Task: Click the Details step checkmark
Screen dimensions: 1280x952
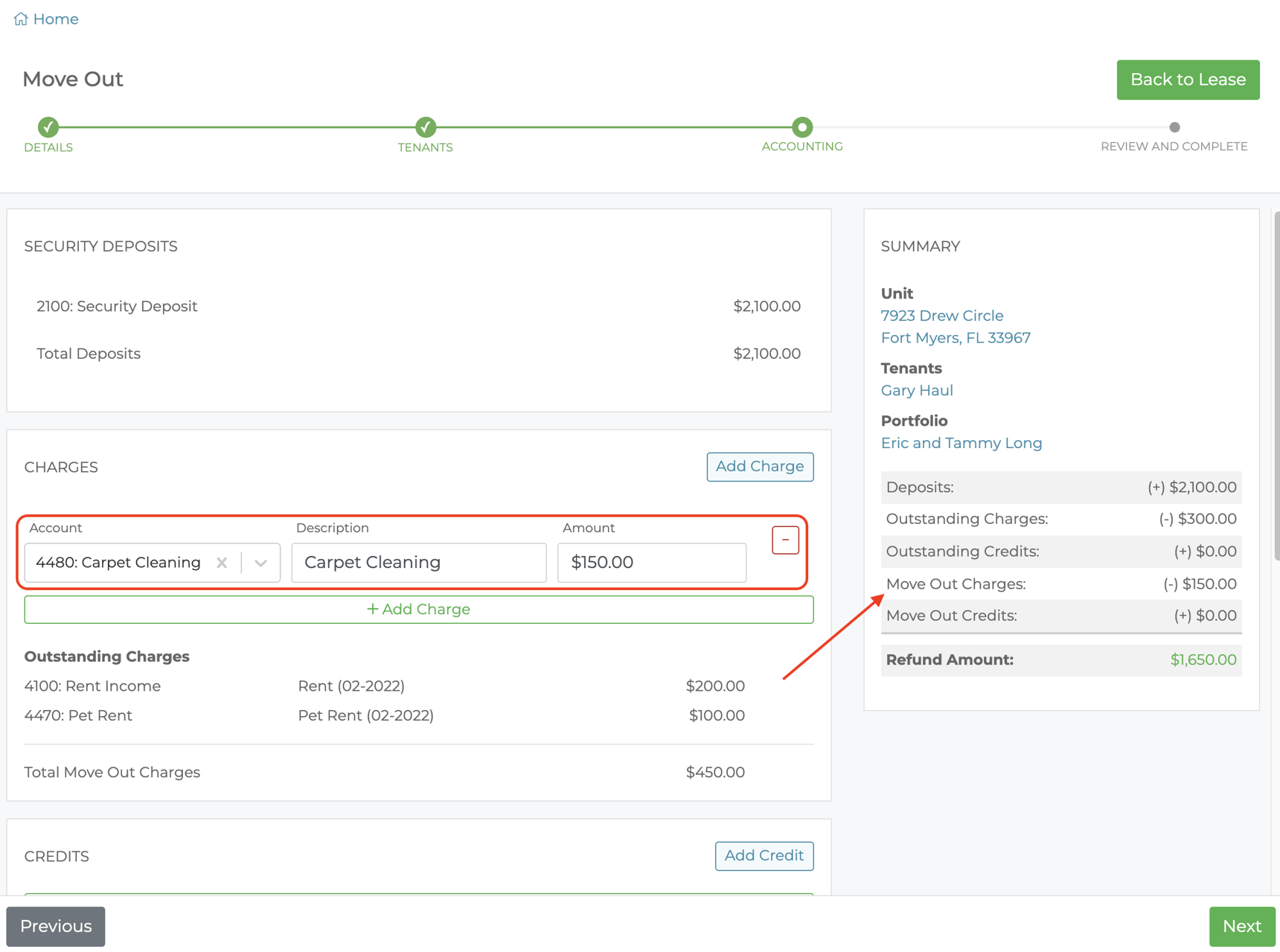Action: 48,127
